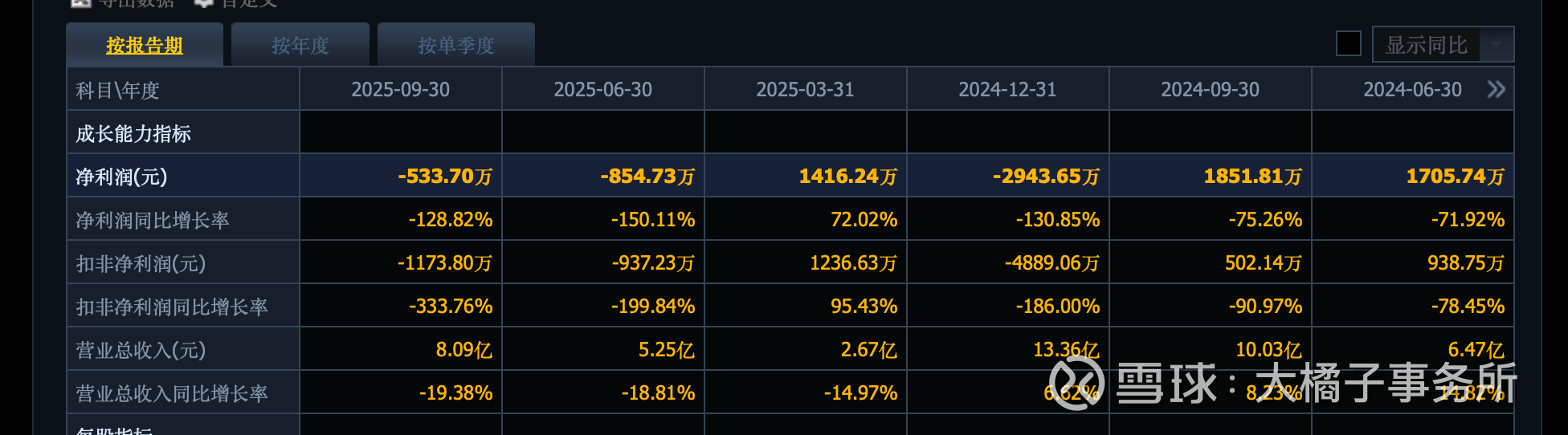This screenshot has width=1568, height=435.
Task: Click the 2025-09-30 column header
Action: 400,89
